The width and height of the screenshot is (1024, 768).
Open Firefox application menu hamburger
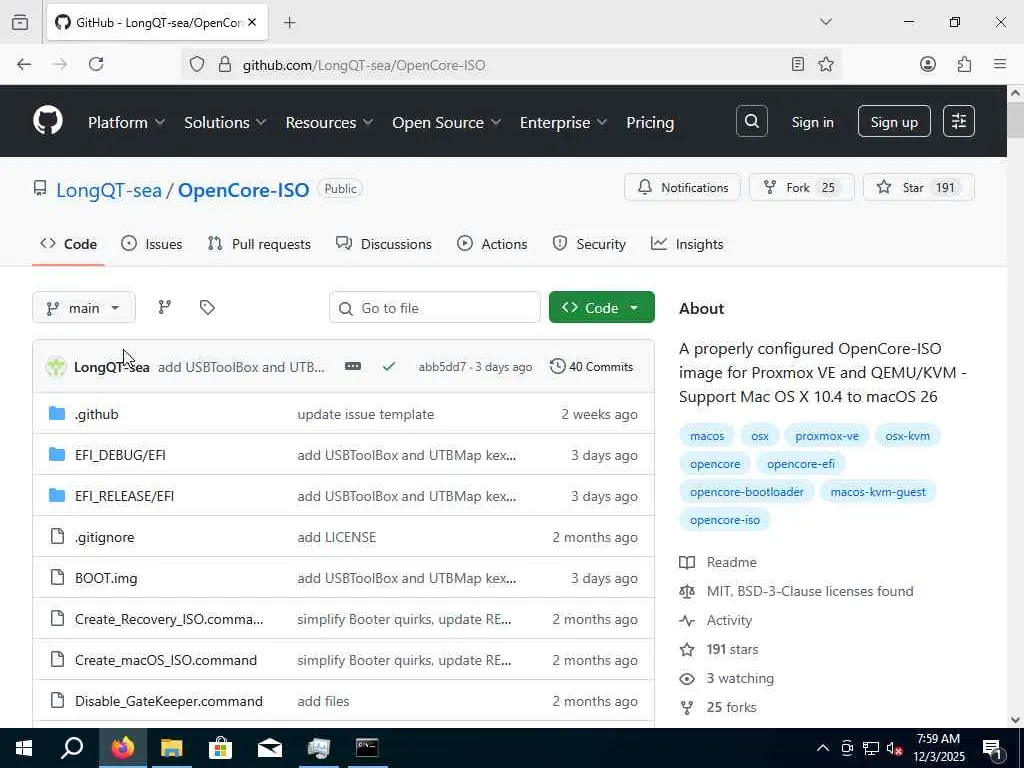pyautogui.click(x=1000, y=64)
